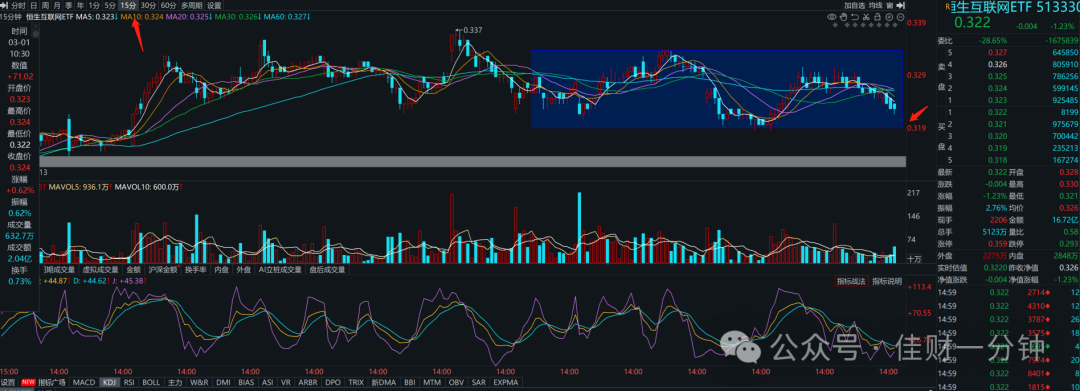Click the 加自选 add-to-watchlist button
This screenshot has height=391, width=1080.
tap(854, 6)
